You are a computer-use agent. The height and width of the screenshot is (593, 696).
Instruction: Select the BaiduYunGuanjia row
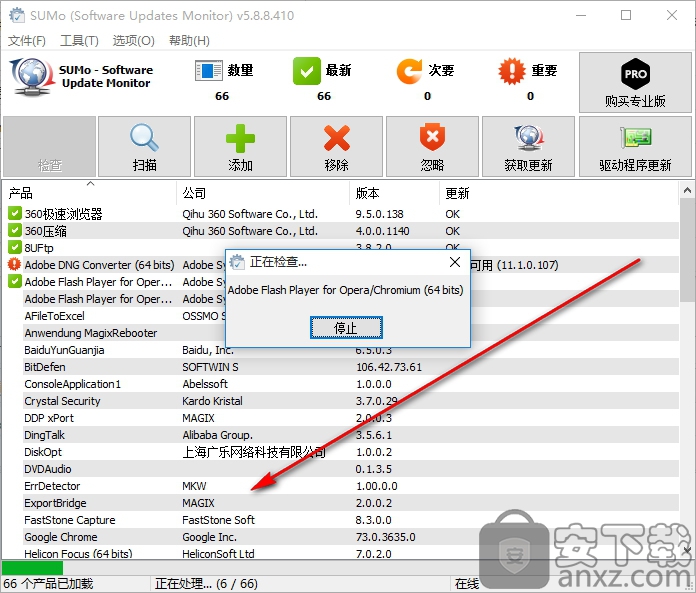340,350
